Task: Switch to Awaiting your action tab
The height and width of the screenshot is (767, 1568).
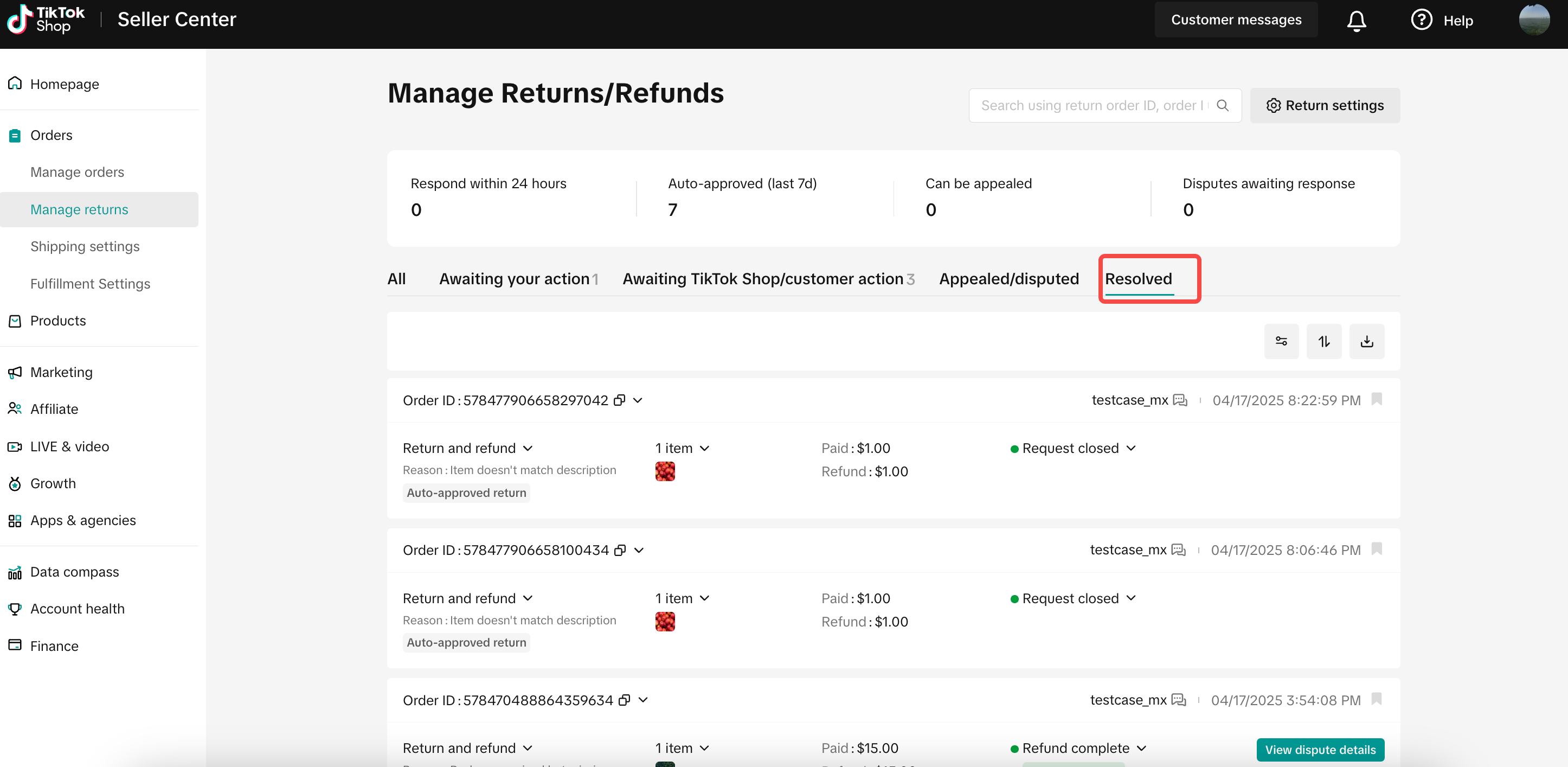Action: click(519, 279)
